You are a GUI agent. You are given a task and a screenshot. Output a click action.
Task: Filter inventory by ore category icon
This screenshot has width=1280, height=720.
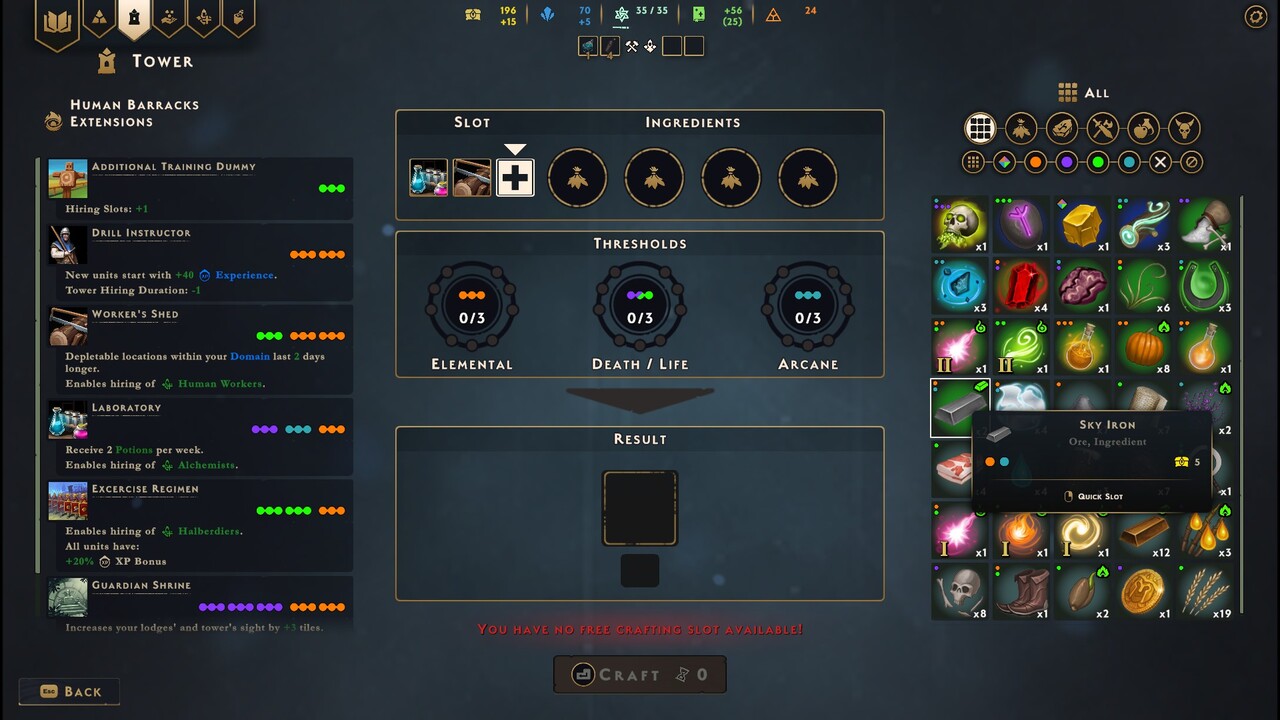pyautogui.click(x=1061, y=128)
